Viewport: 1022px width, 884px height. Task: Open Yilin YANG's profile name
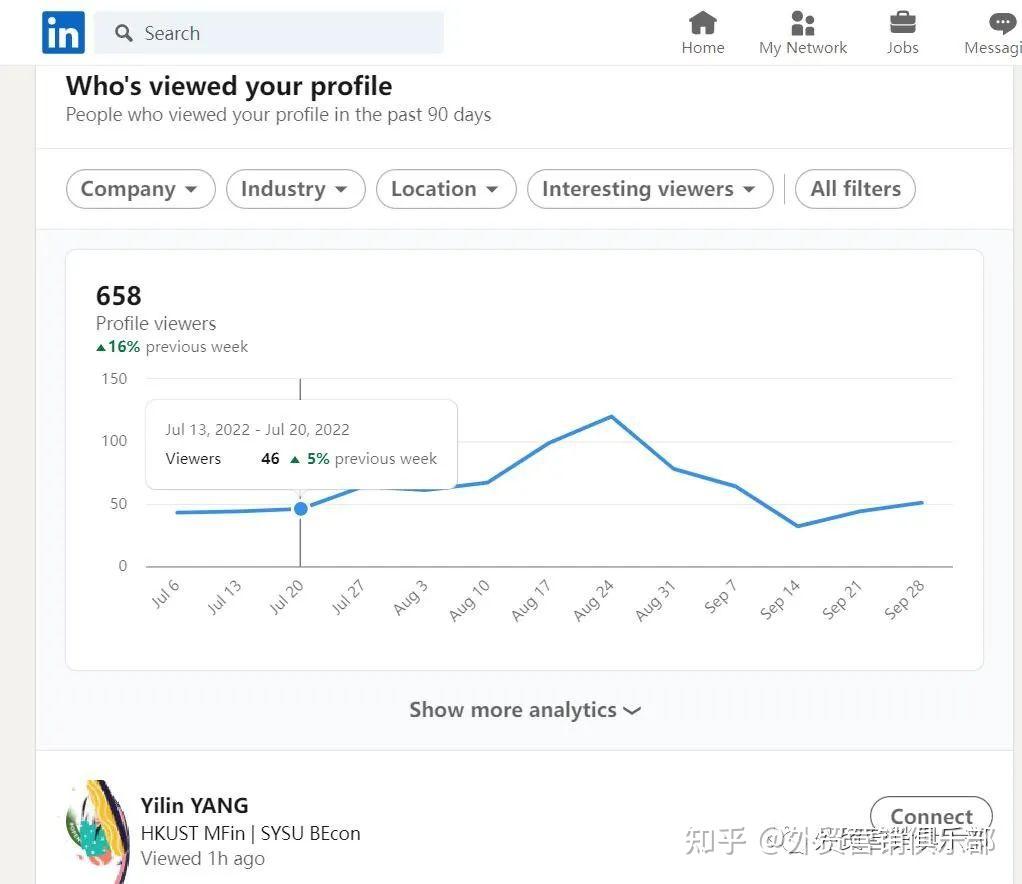pyautogui.click(x=194, y=805)
